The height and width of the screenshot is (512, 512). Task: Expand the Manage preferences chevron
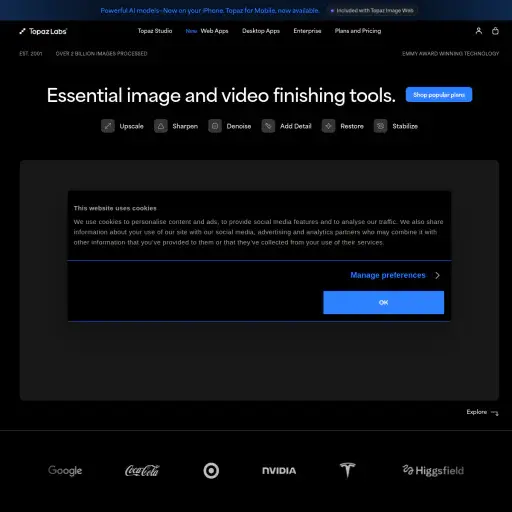437,275
